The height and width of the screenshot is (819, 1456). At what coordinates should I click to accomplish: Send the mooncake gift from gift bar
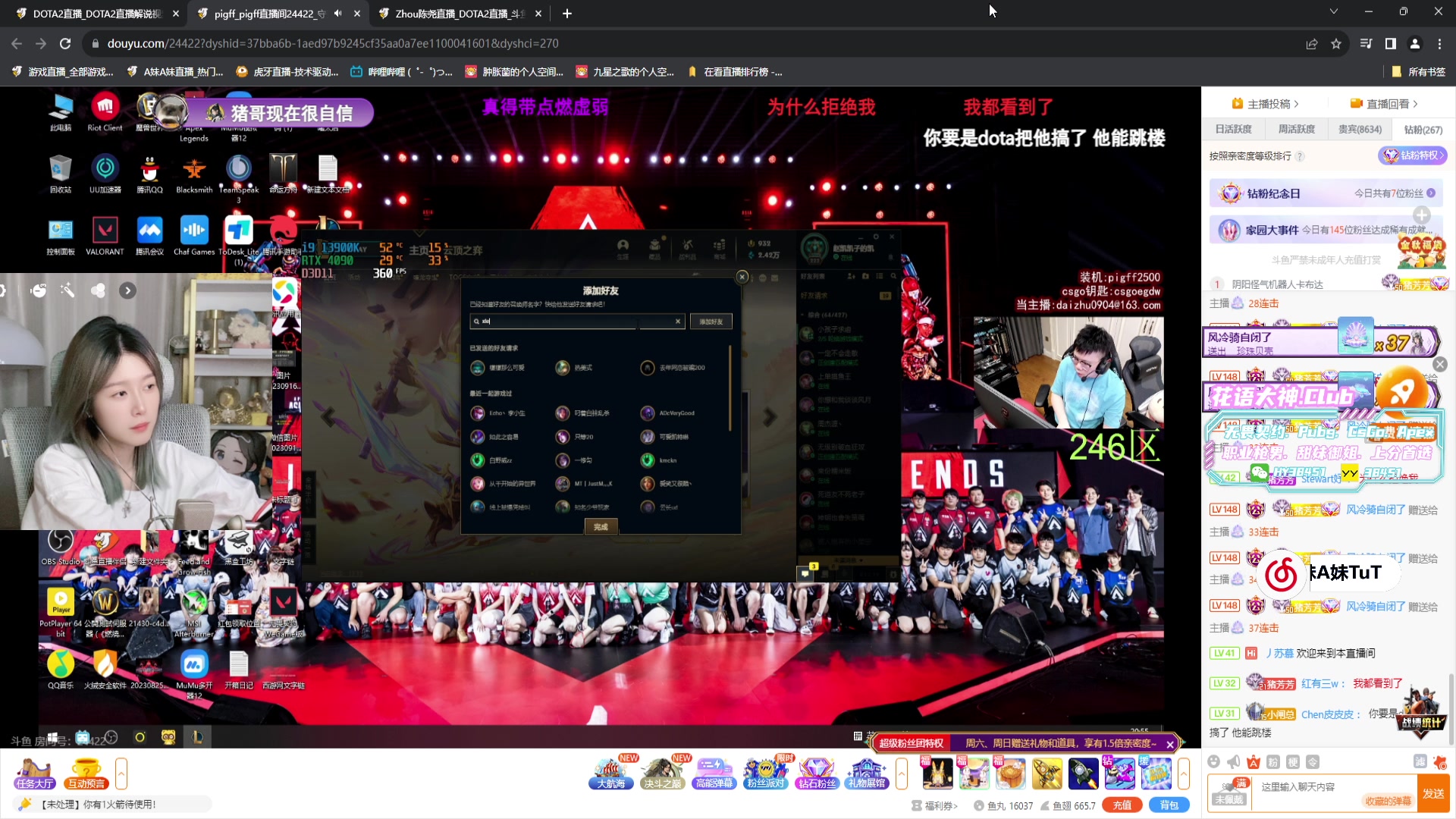pyautogui.click(x=1010, y=773)
